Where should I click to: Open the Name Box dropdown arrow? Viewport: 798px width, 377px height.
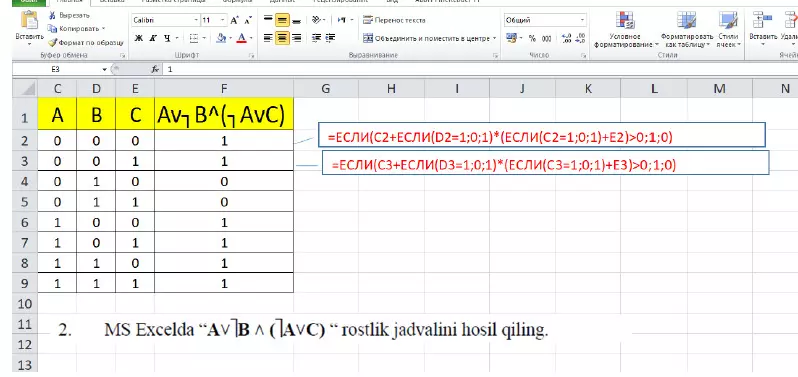[x=105, y=69]
